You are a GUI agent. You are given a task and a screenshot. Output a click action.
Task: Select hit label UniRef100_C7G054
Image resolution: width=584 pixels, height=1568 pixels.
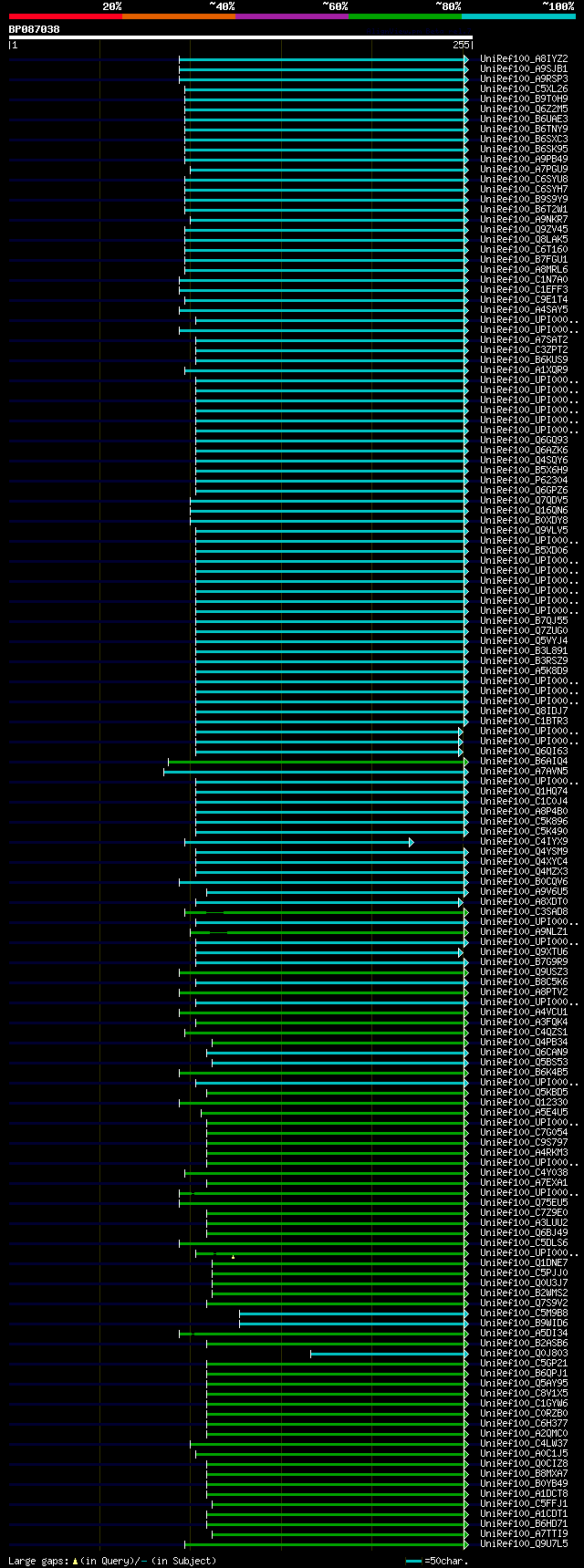pos(524,1133)
